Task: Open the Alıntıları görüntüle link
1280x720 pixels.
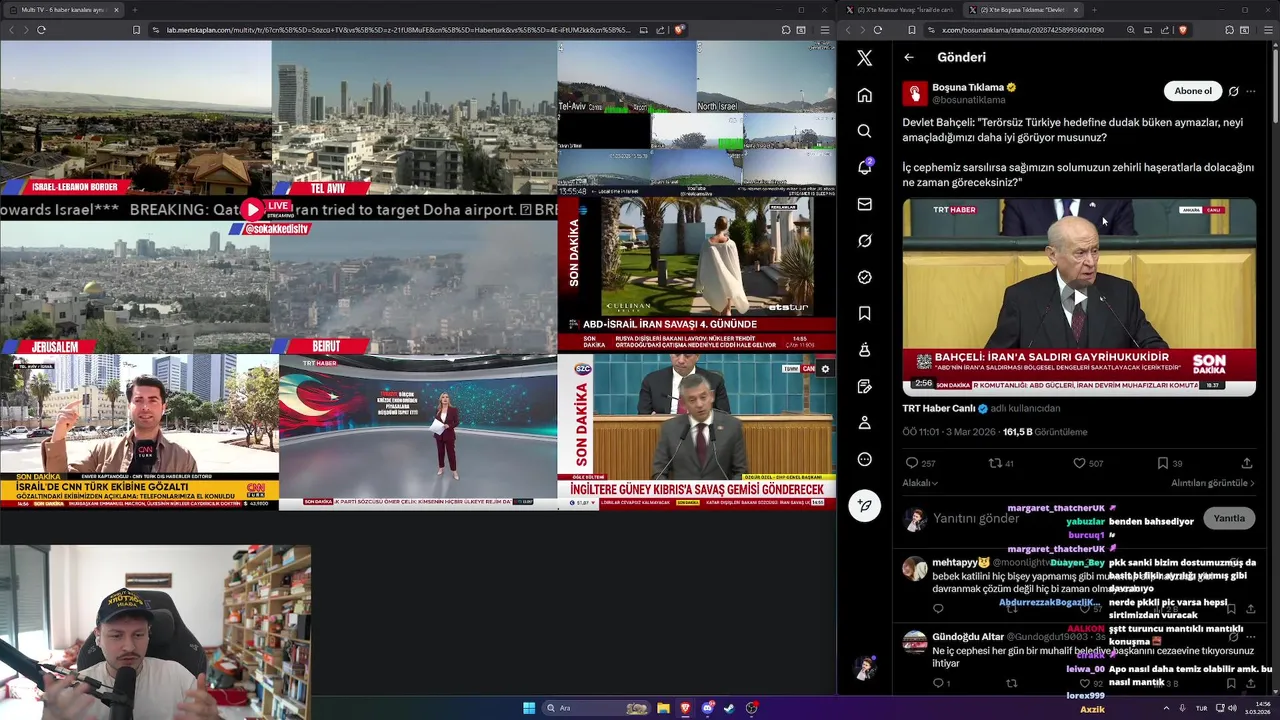Action: (x=1212, y=483)
